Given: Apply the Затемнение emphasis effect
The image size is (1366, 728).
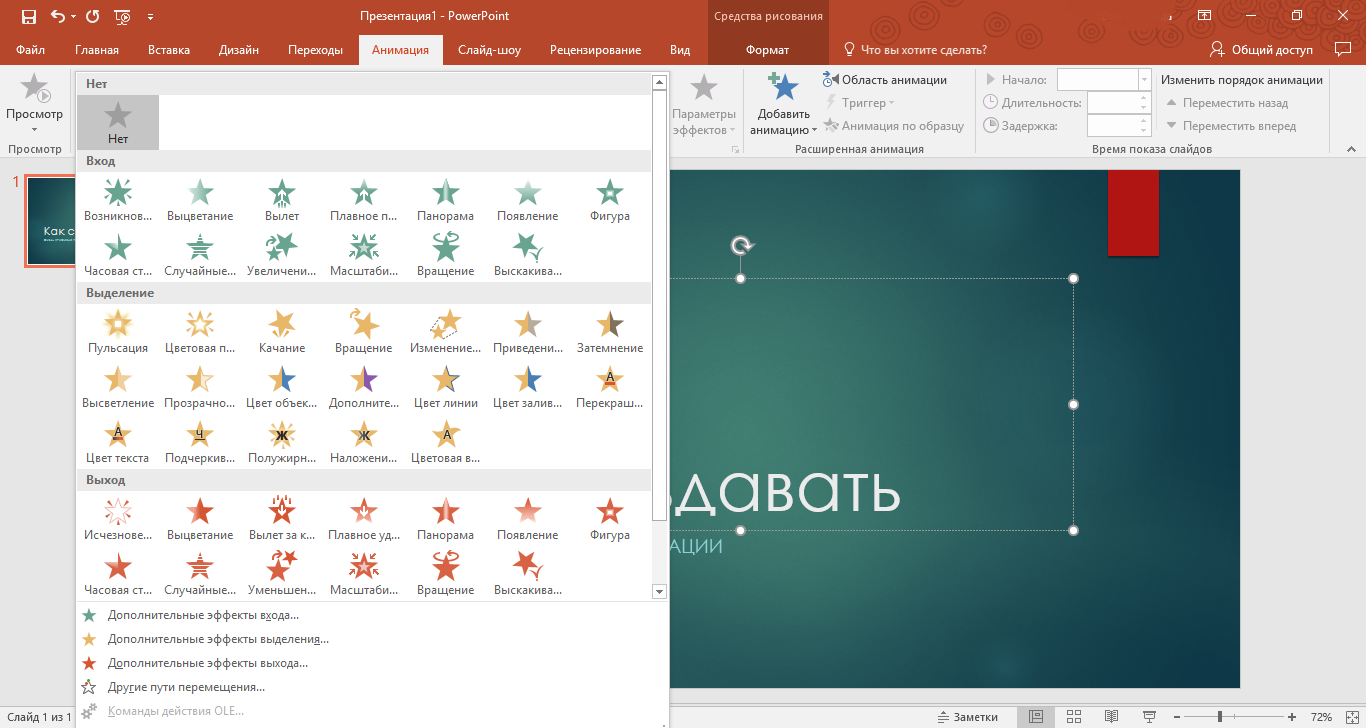Looking at the screenshot, I should 610,331.
